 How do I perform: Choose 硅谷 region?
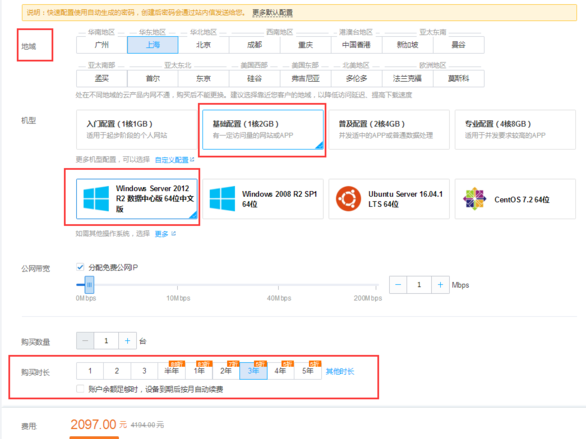coord(255,78)
